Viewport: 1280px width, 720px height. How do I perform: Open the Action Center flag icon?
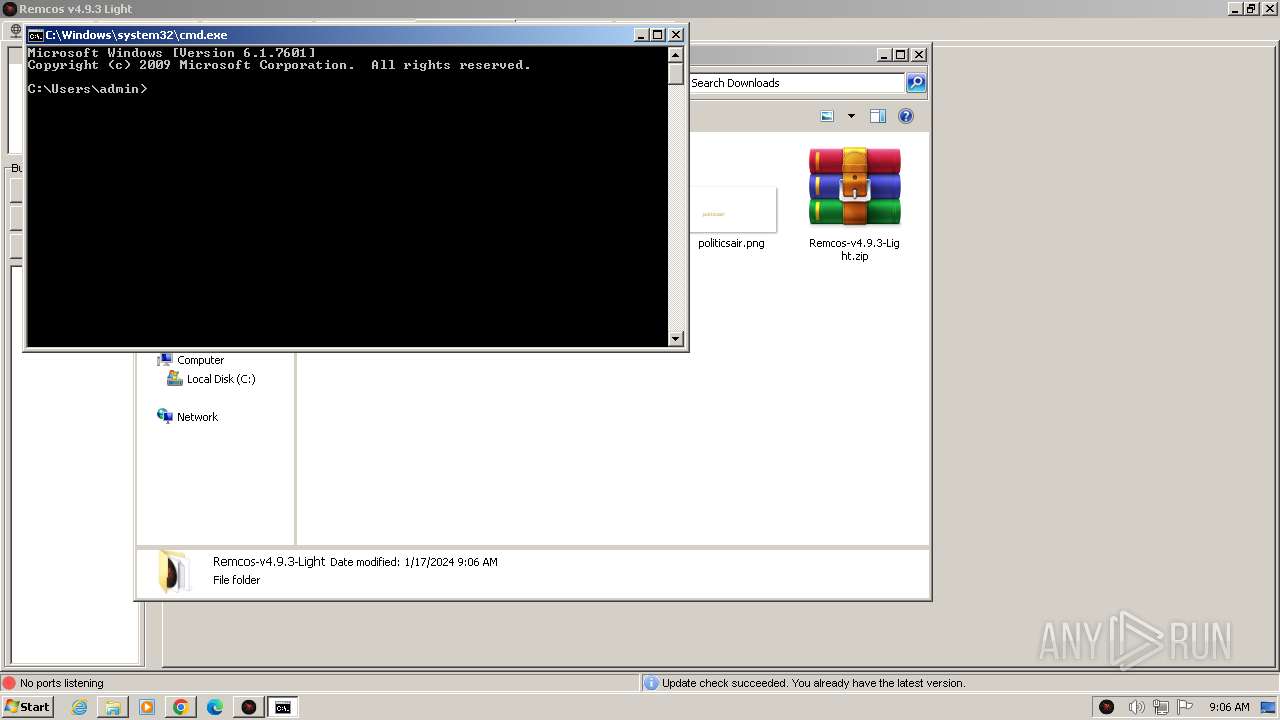(x=1185, y=707)
